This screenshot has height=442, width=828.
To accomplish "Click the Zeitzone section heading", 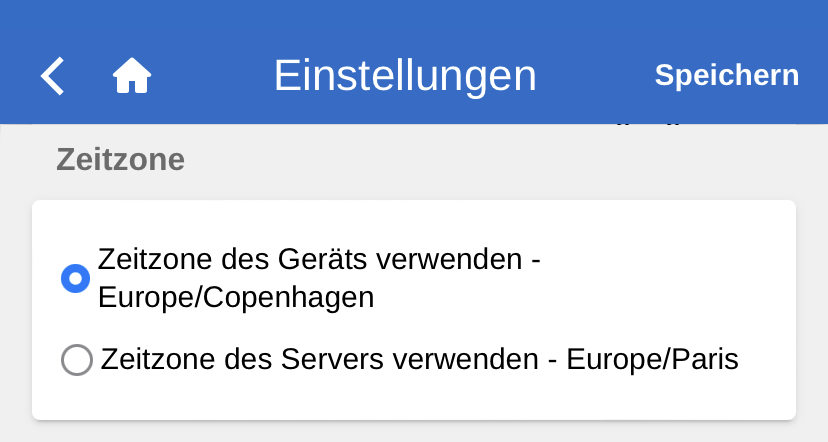I will coord(120,160).
